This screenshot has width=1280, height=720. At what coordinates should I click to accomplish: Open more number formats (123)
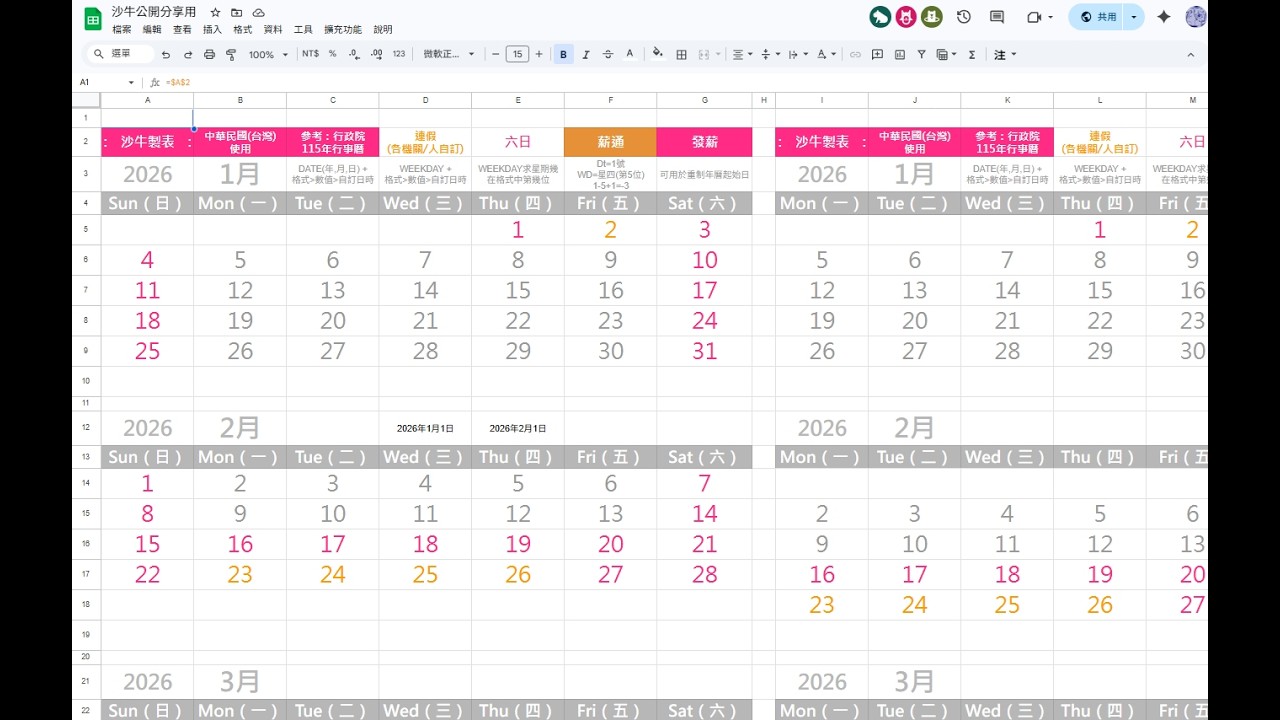point(399,54)
